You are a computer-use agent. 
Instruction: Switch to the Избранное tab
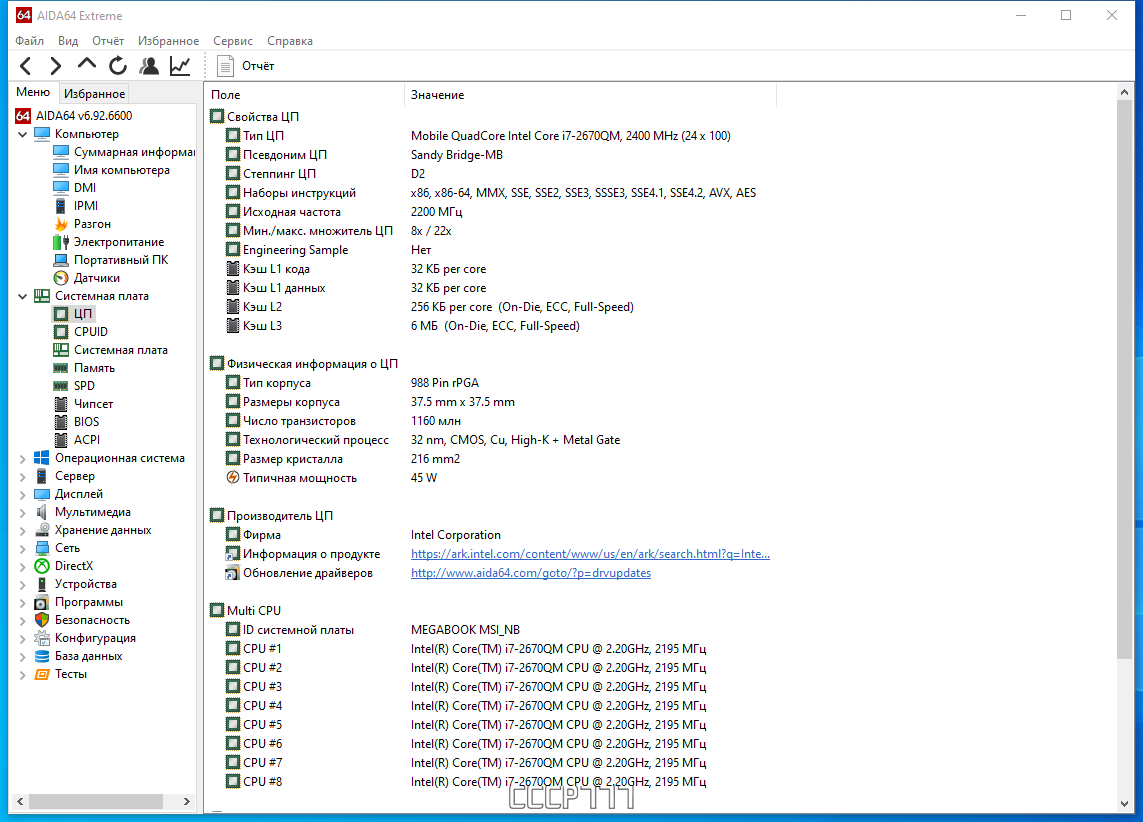(94, 93)
